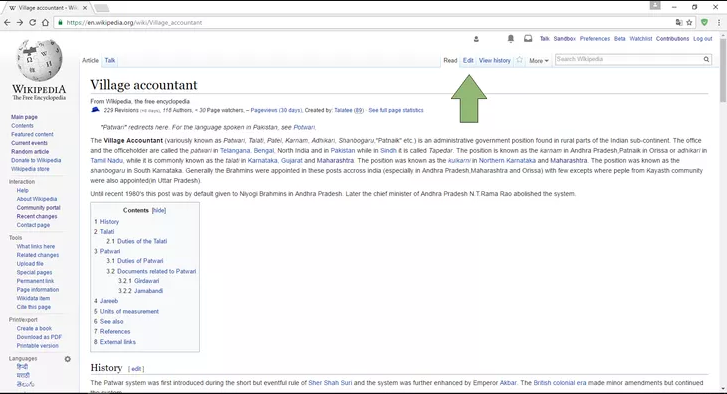Open the browser home icon
Image resolution: width=727 pixels, height=394 pixels.
pos(45,22)
